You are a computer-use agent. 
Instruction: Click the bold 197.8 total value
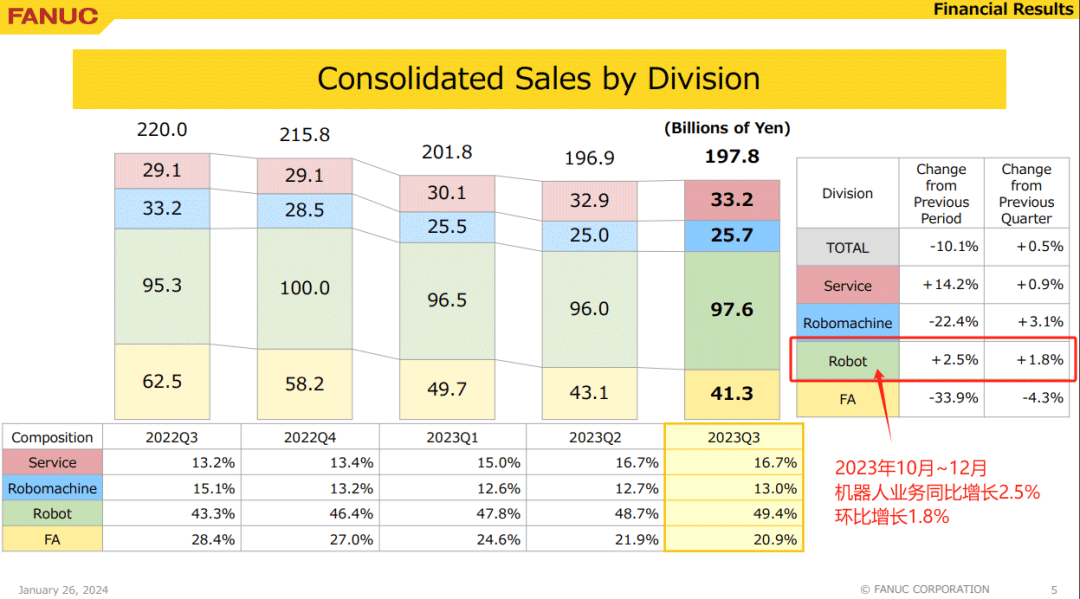[732, 157]
